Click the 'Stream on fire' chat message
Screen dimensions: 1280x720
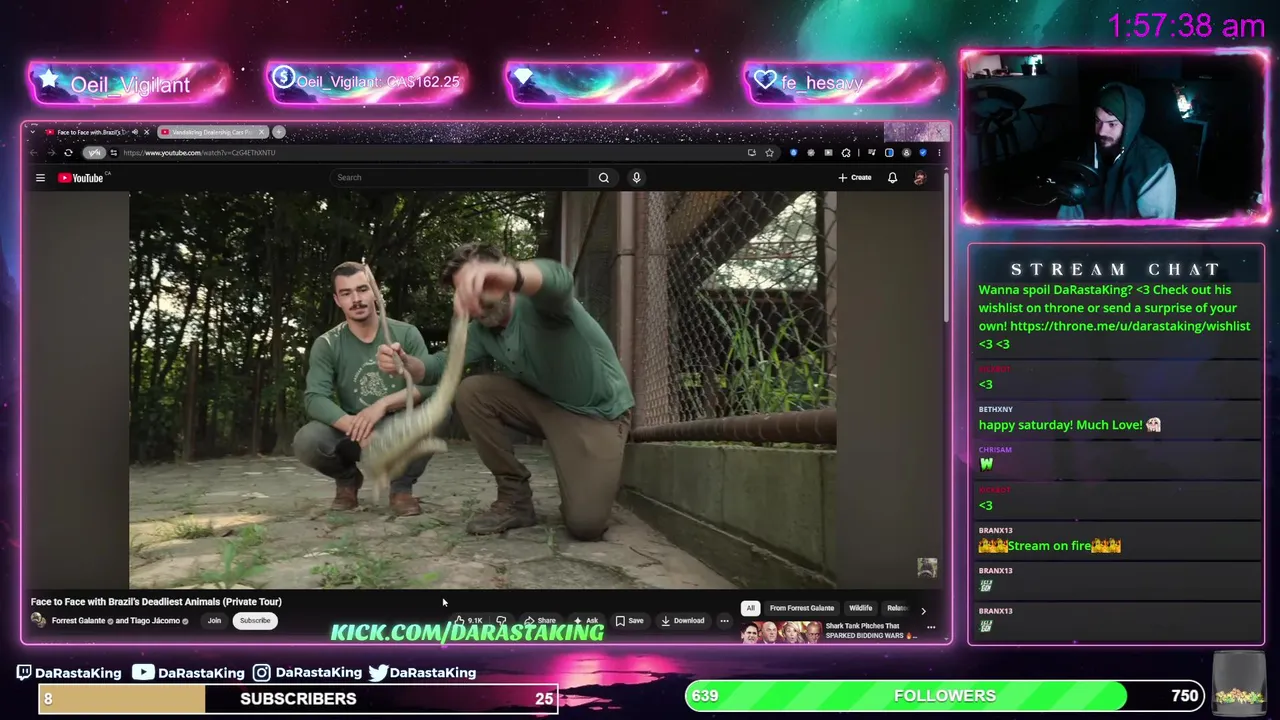1050,546
